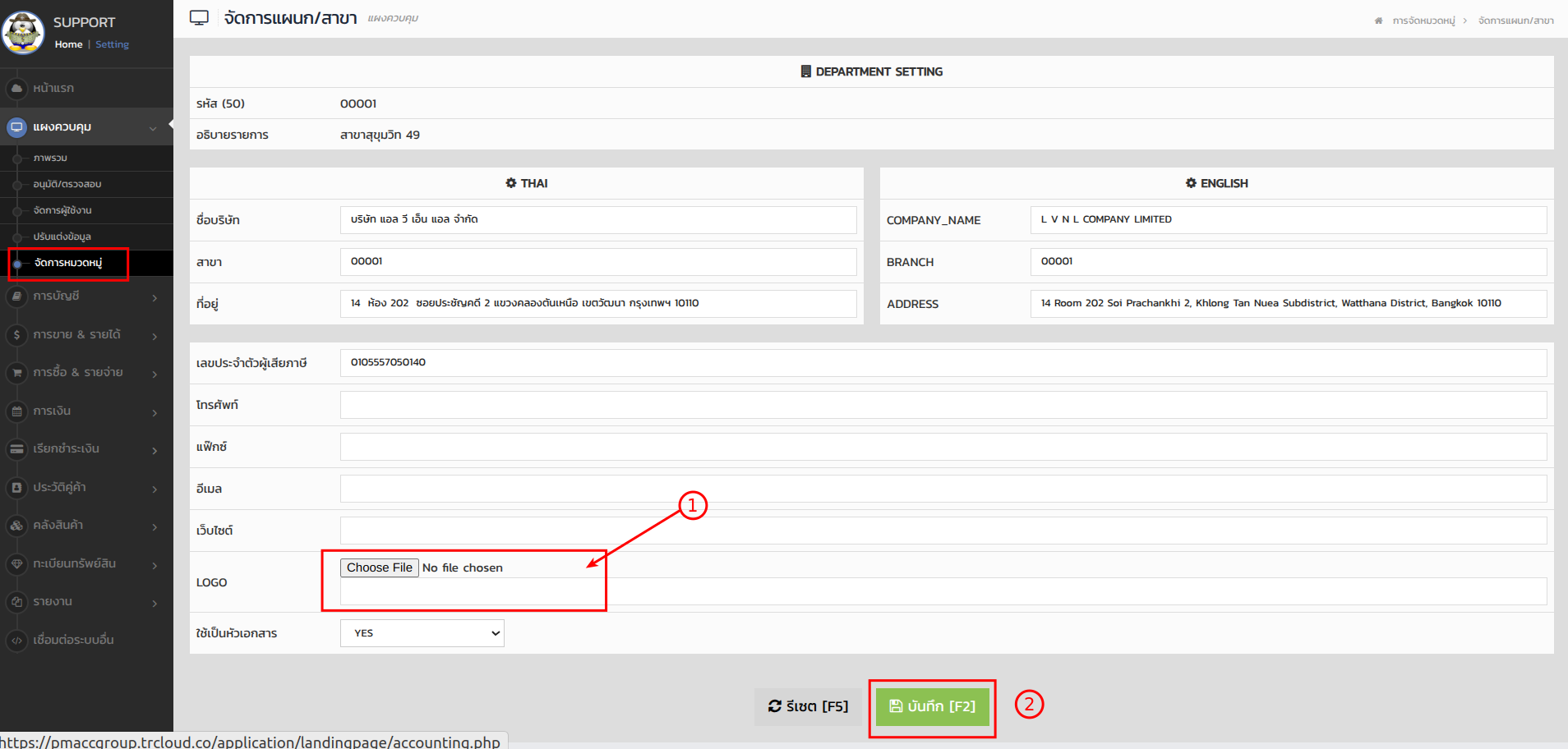Expand the คลังสินค้า menu arrow

[x=154, y=526]
